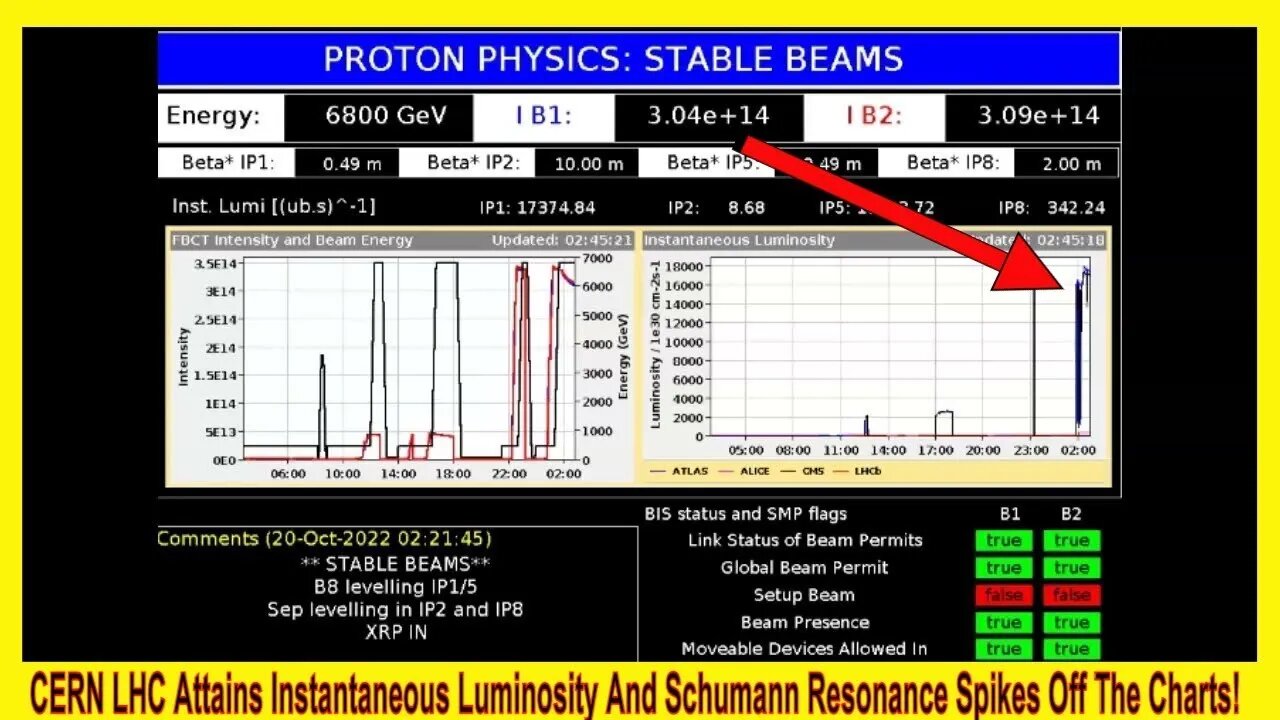Click the Updated: 02:45:21 timestamp

pos(562,240)
